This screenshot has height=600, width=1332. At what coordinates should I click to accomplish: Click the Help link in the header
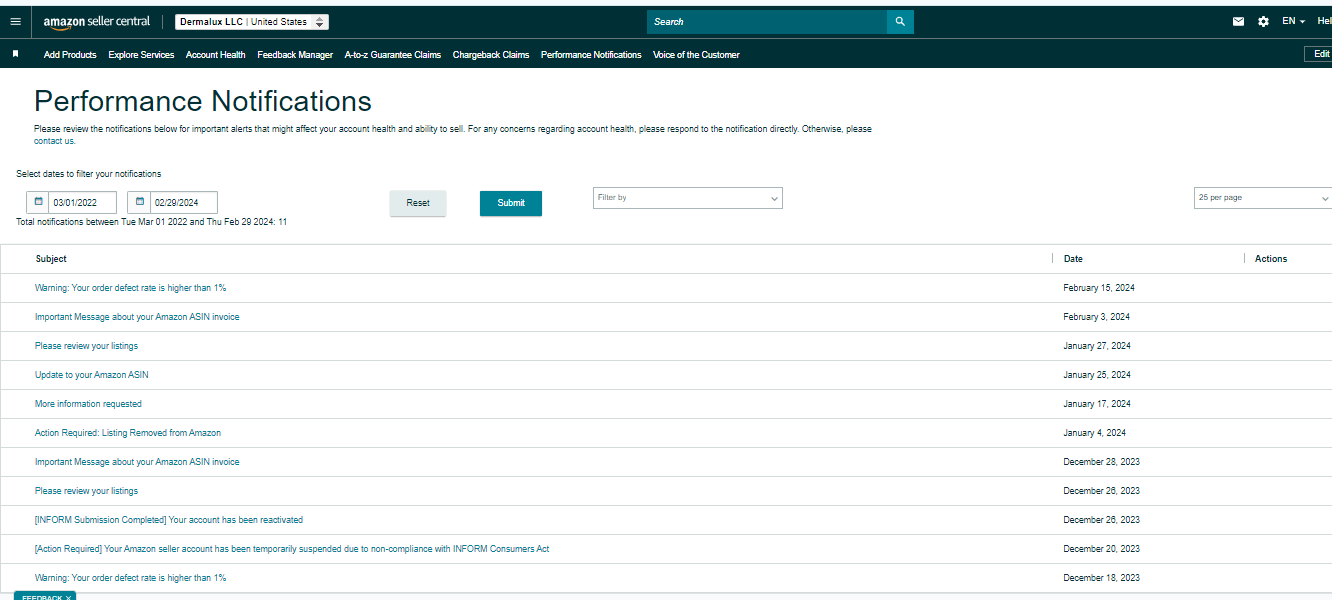click(x=1324, y=21)
